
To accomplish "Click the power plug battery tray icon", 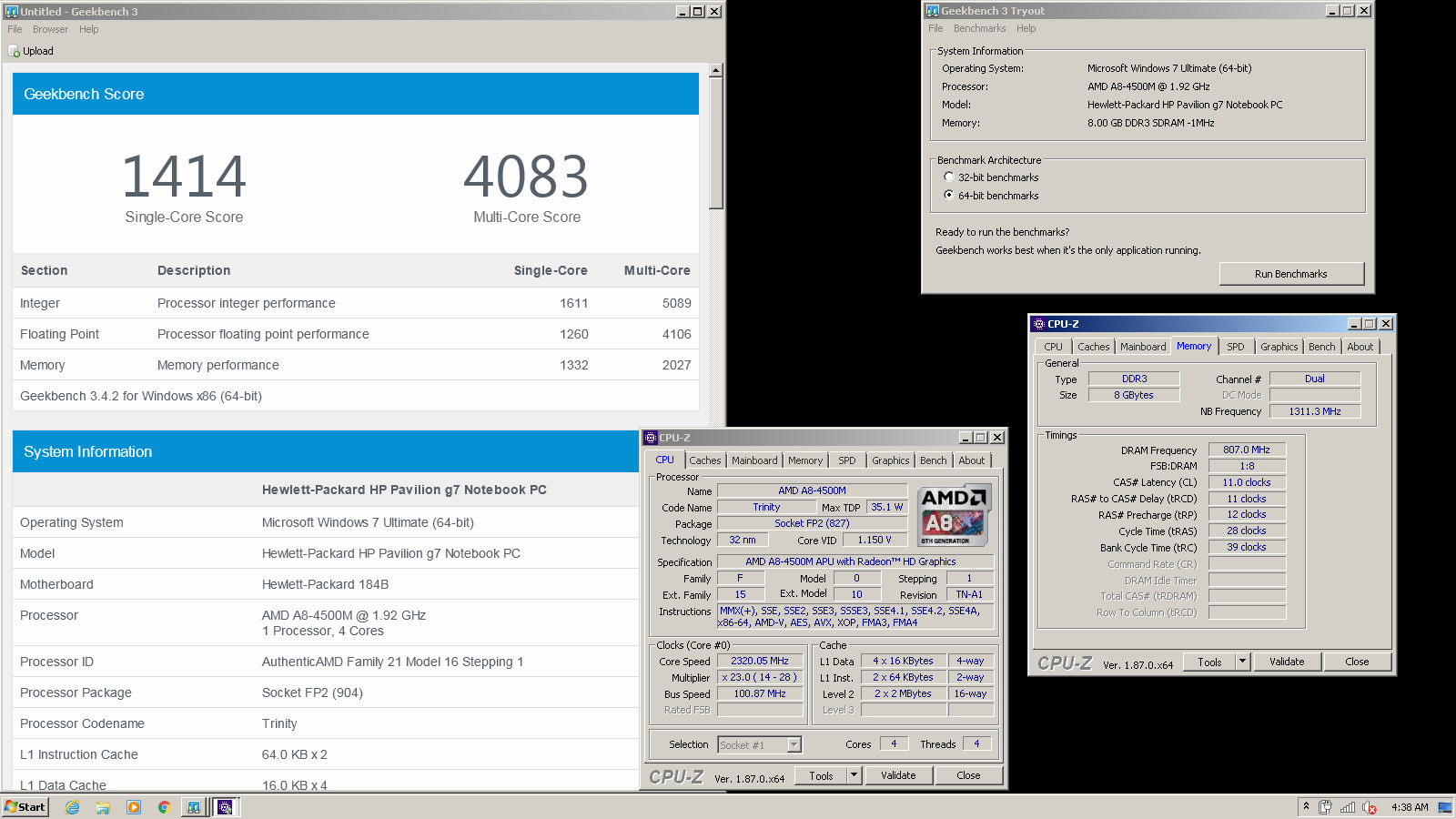I will [x=1325, y=807].
